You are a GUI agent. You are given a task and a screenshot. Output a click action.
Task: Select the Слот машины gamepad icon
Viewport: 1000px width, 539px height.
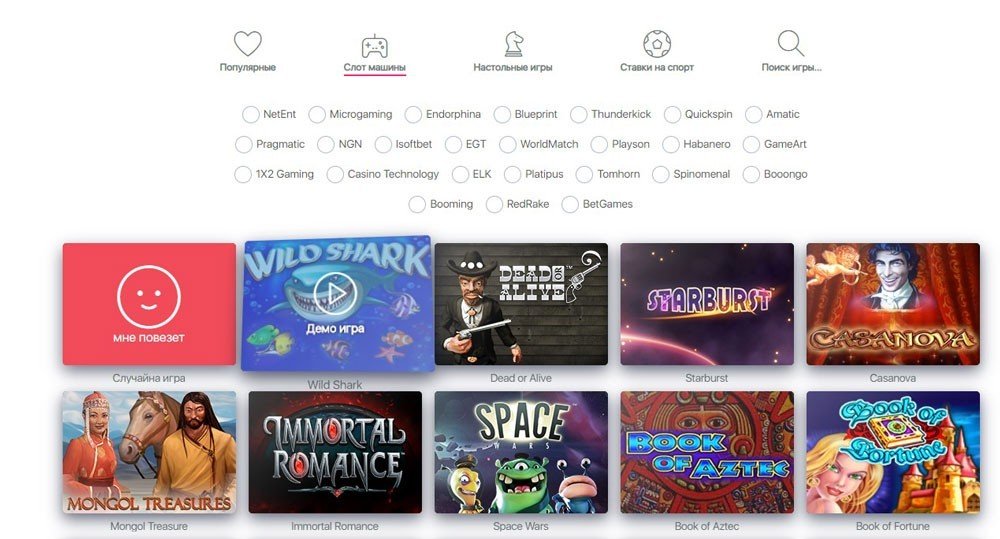pos(374,46)
